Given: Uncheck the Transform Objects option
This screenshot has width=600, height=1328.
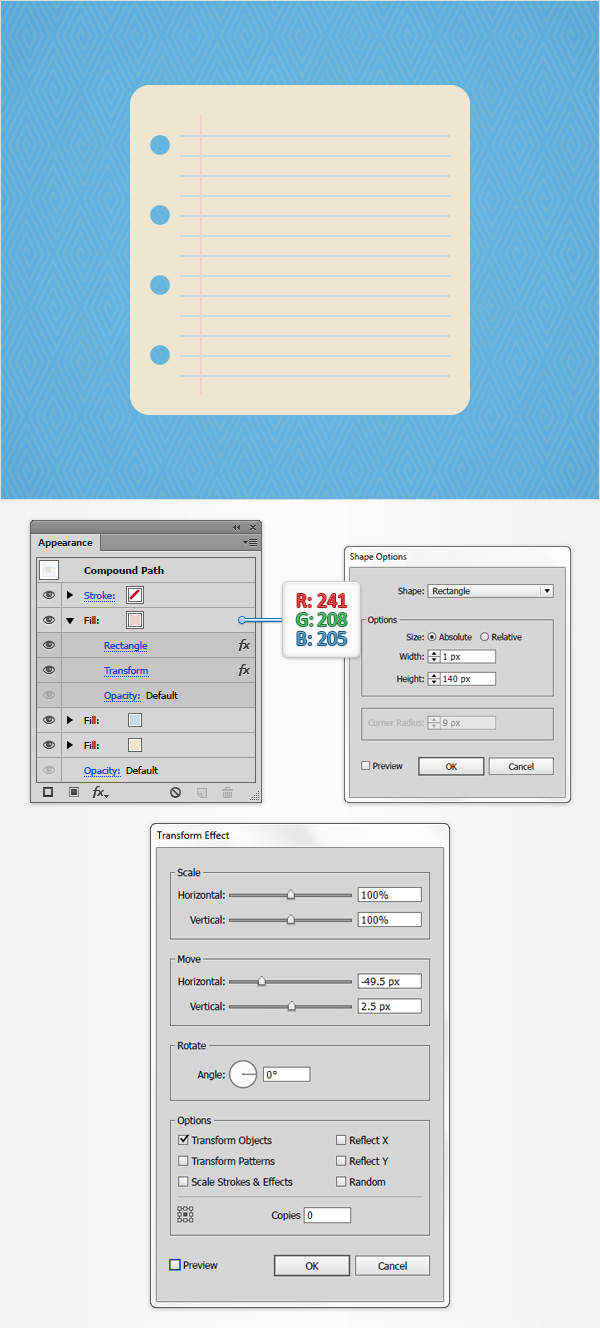Looking at the screenshot, I should [183, 1140].
